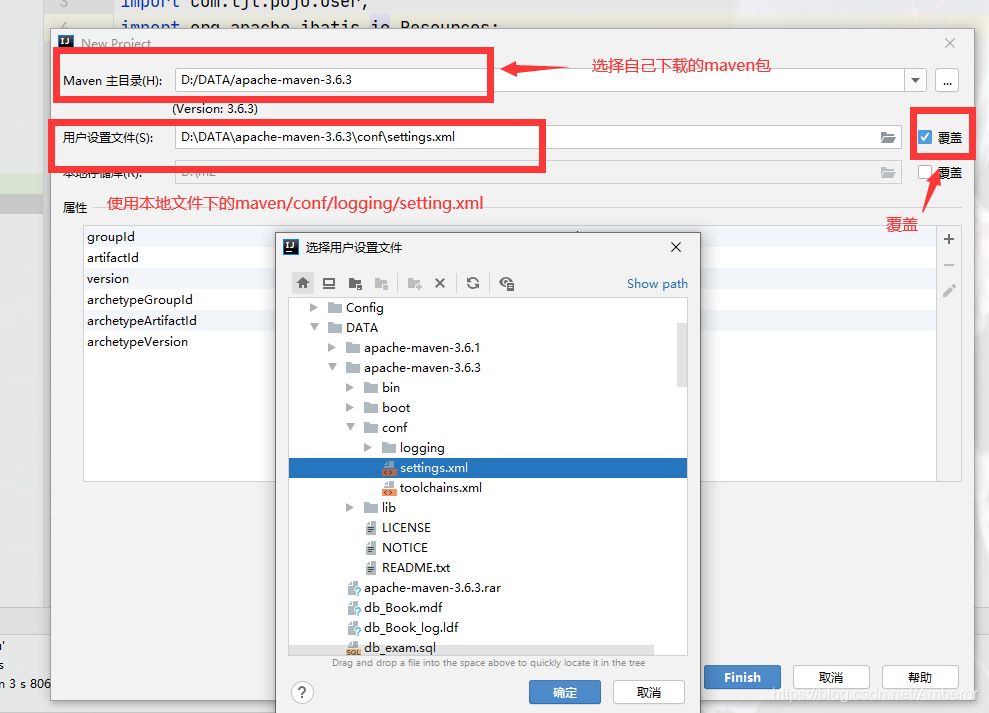Screen dimensions: 989x713
Task: Open help question mark in file chooser
Action: pos(302,693)
